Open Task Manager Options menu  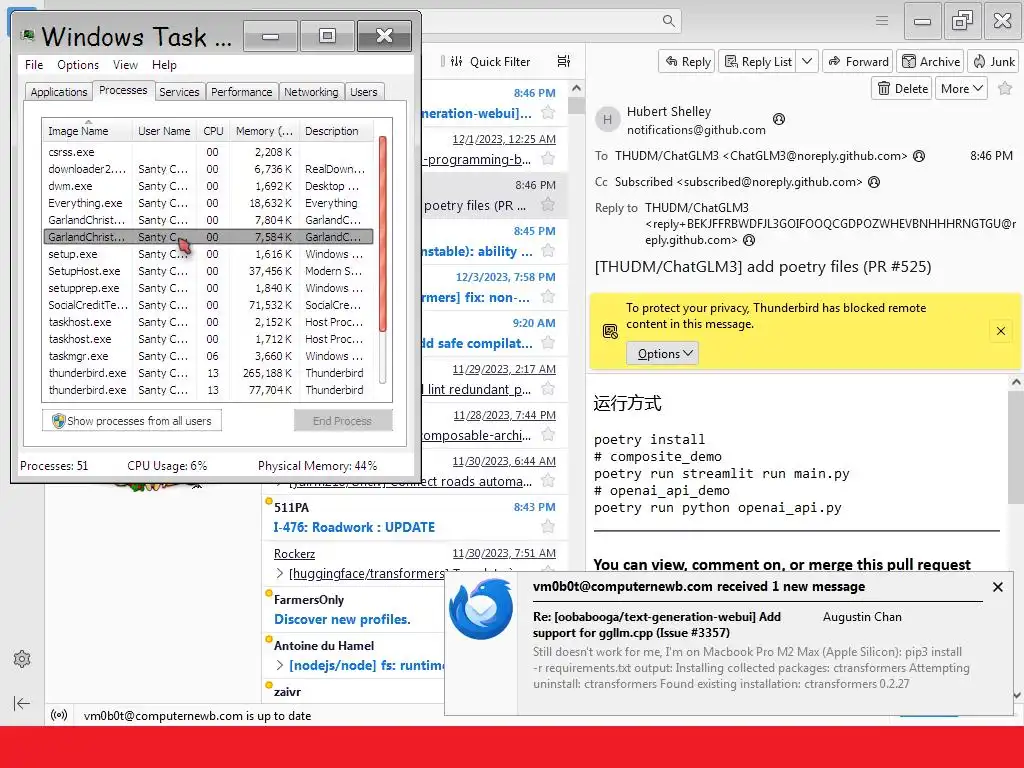click(78, 65)
